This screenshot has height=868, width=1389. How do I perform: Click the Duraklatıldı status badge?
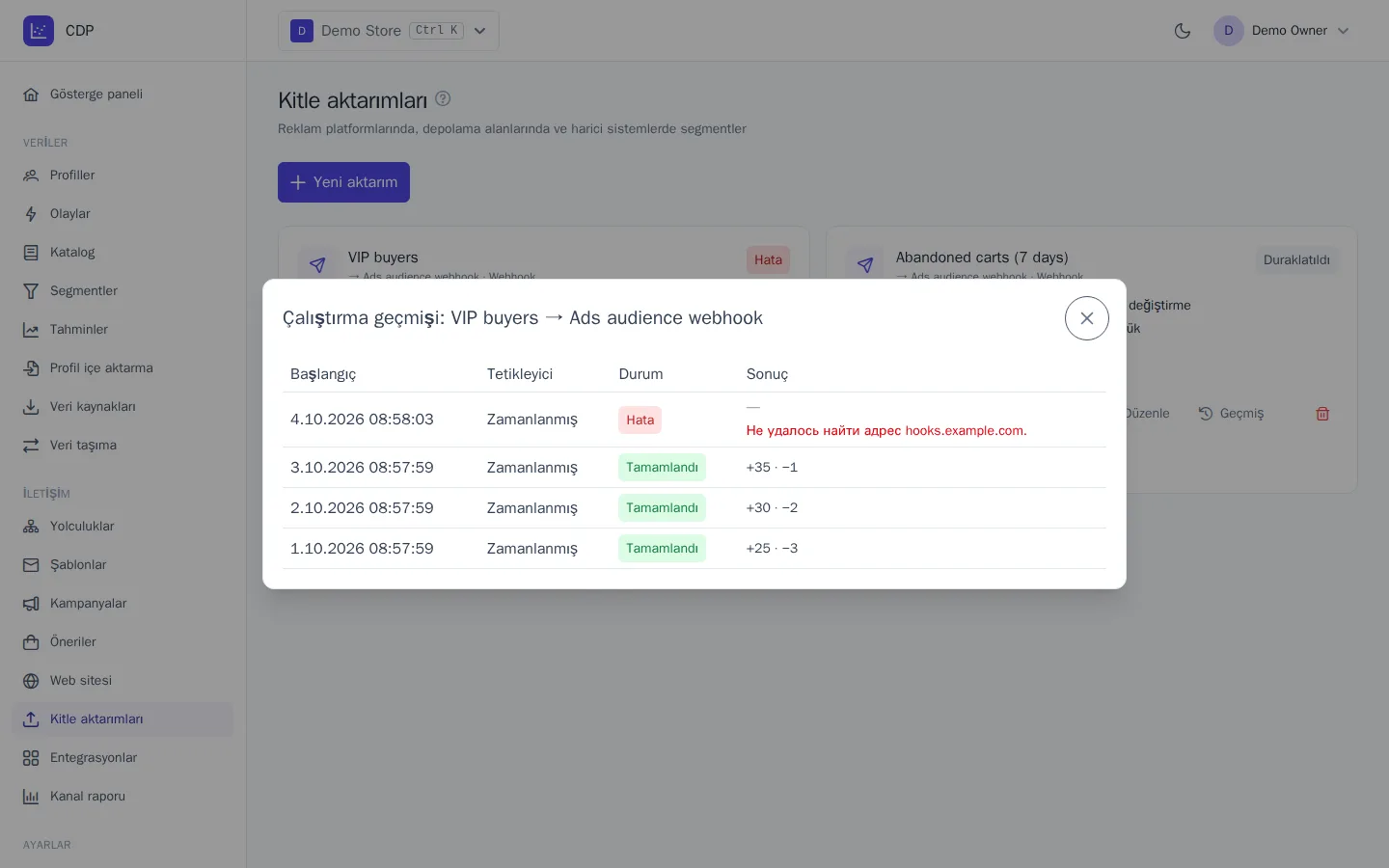pos(1296,260)
